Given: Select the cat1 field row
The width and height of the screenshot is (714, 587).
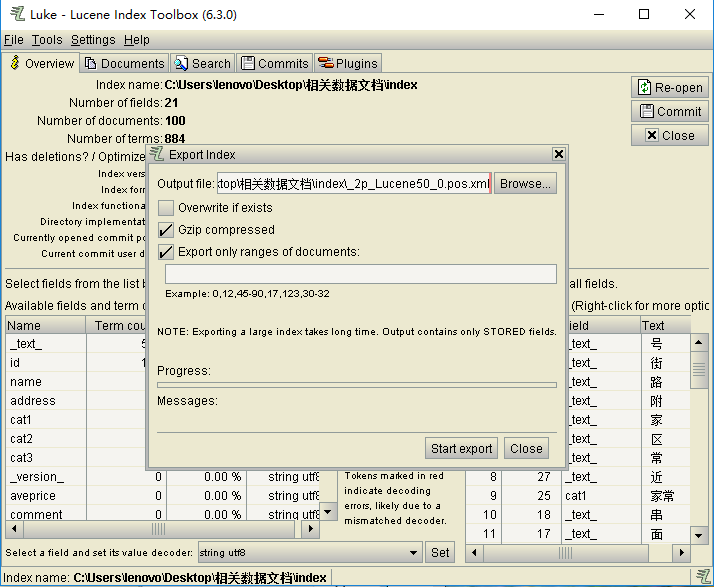Looking at the screenshot, I should coord(76,420).
